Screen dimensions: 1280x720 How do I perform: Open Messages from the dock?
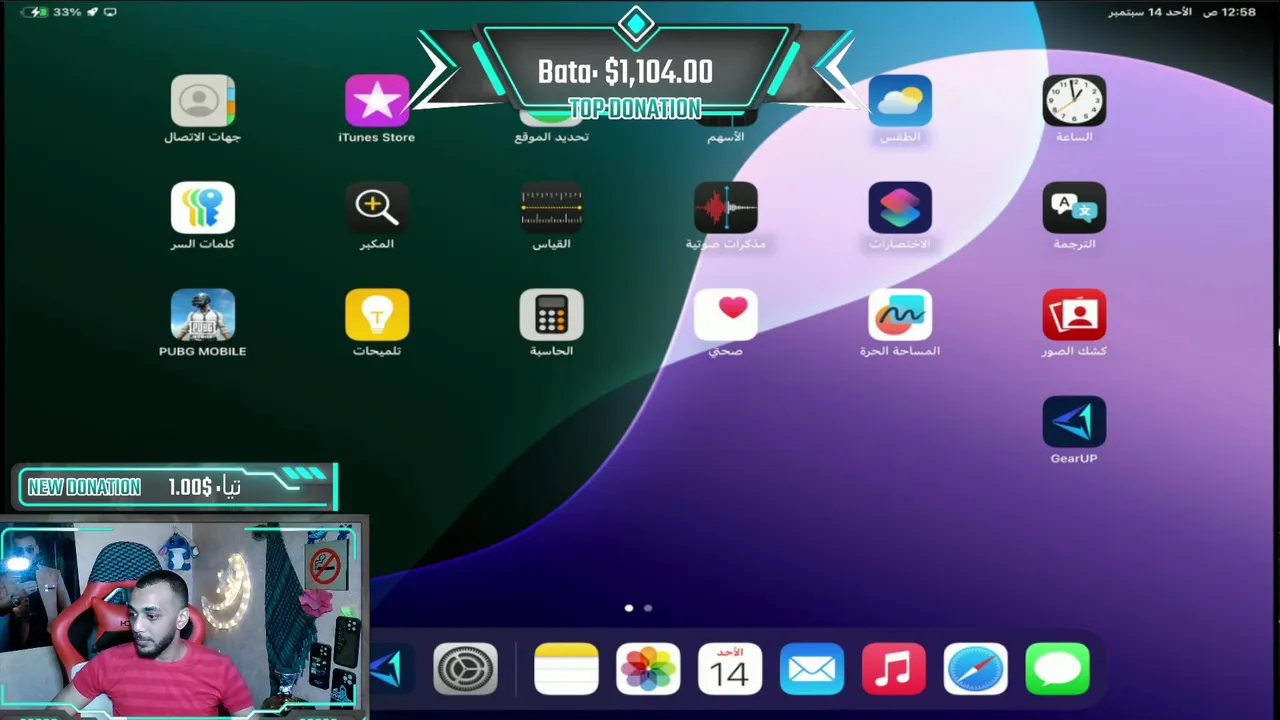click(1058, 669)
